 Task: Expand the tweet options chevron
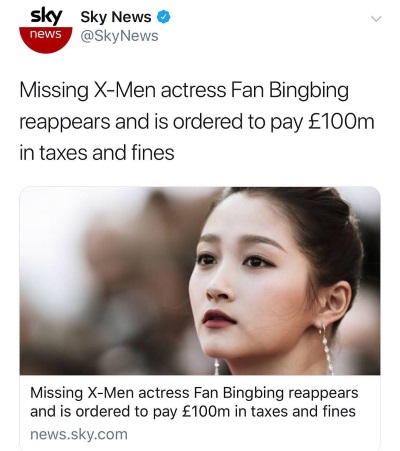point(376,19)
